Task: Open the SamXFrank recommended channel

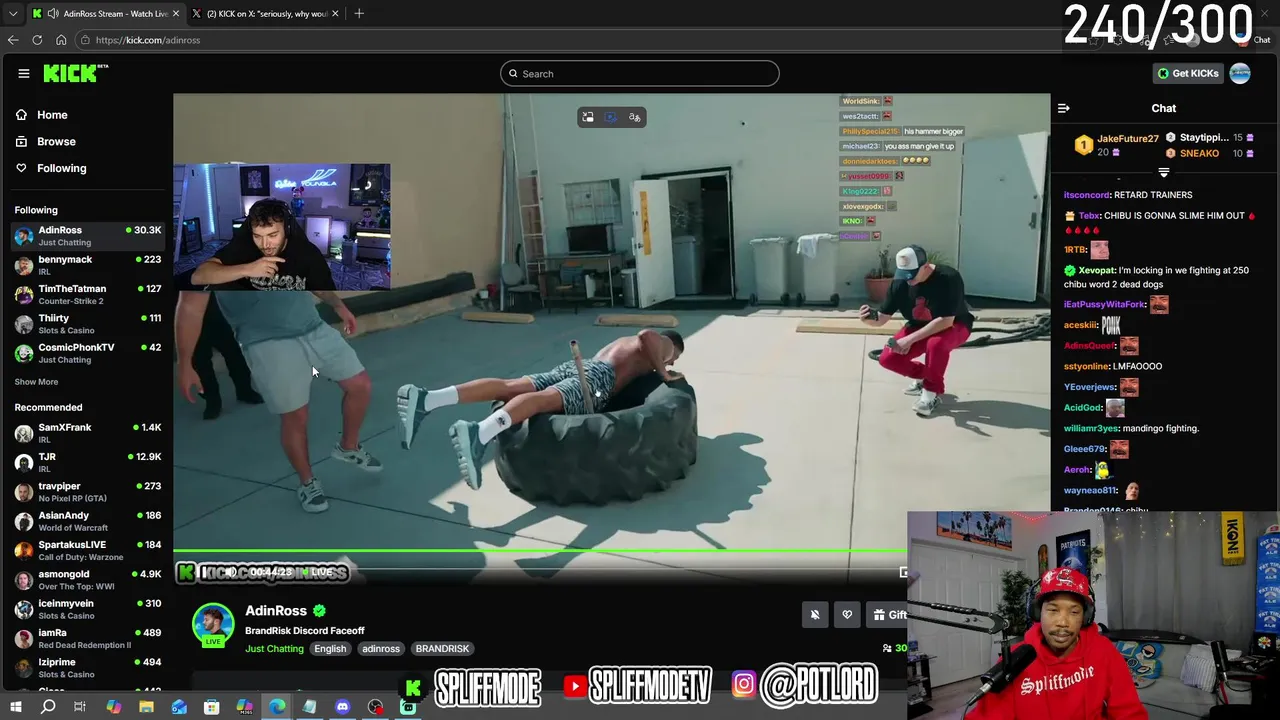Action: click(87, 433)
